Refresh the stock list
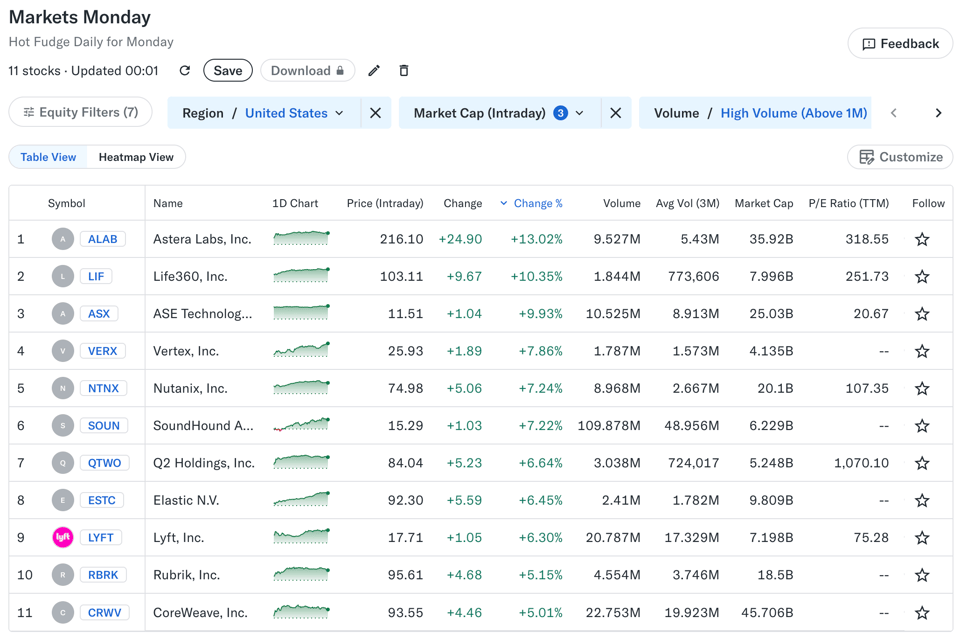This screenshot has width=960, height=639. coord(185,70)
